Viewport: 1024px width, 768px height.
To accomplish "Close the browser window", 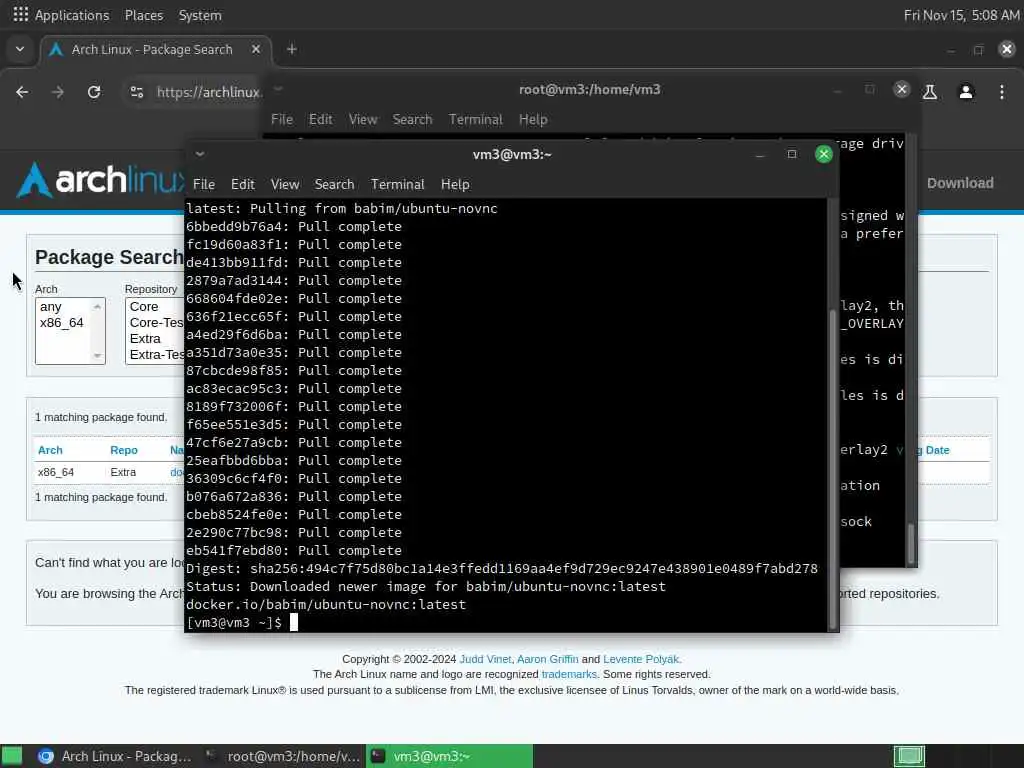I will pos(1006,49).
